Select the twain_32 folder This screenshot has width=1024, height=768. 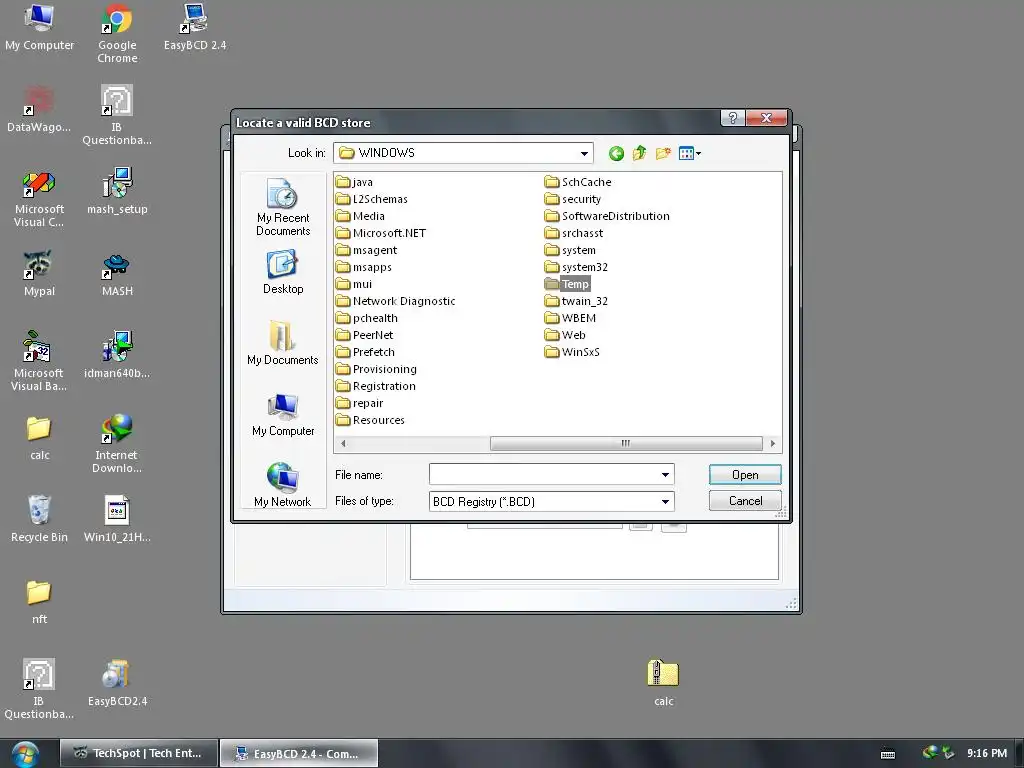[576, 301]
